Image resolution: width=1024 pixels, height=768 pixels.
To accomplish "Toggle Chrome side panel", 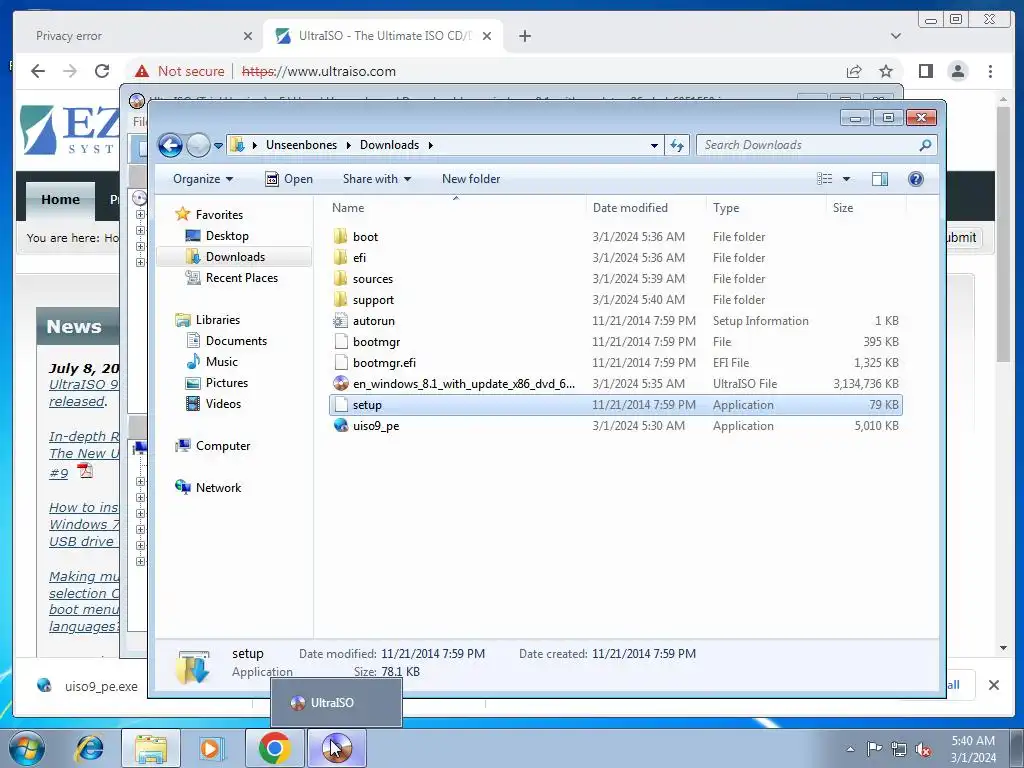I will (x=925, y=71).
